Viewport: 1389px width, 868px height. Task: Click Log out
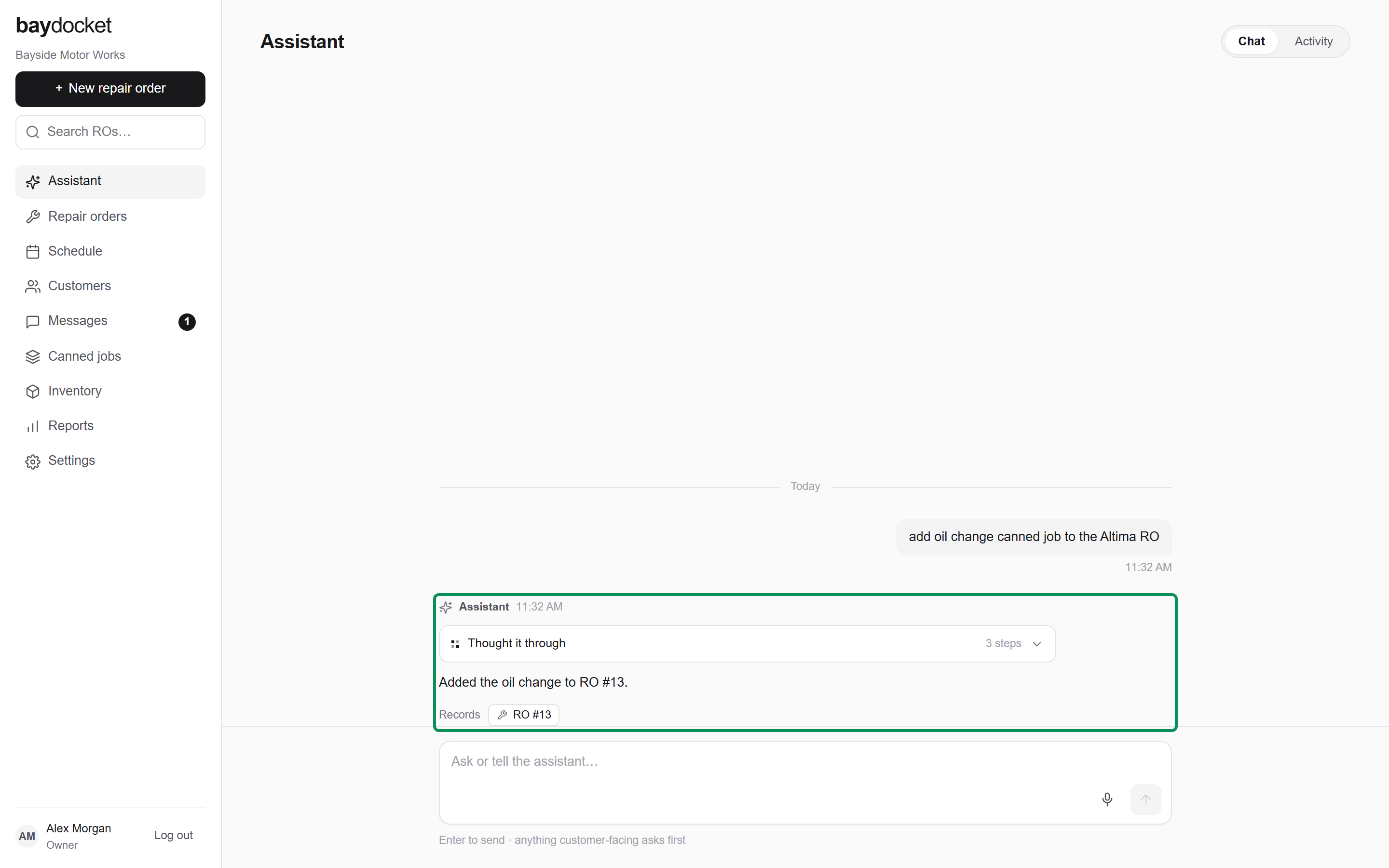click(x=173, y=835)
